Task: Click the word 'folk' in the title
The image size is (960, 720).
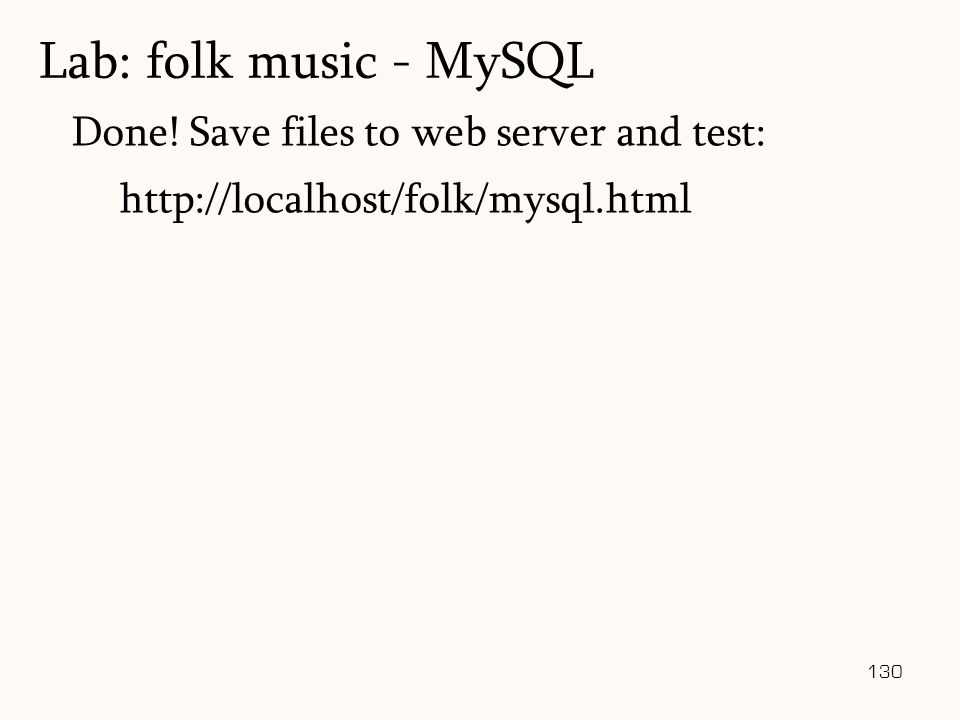Action: click(189, 61)
